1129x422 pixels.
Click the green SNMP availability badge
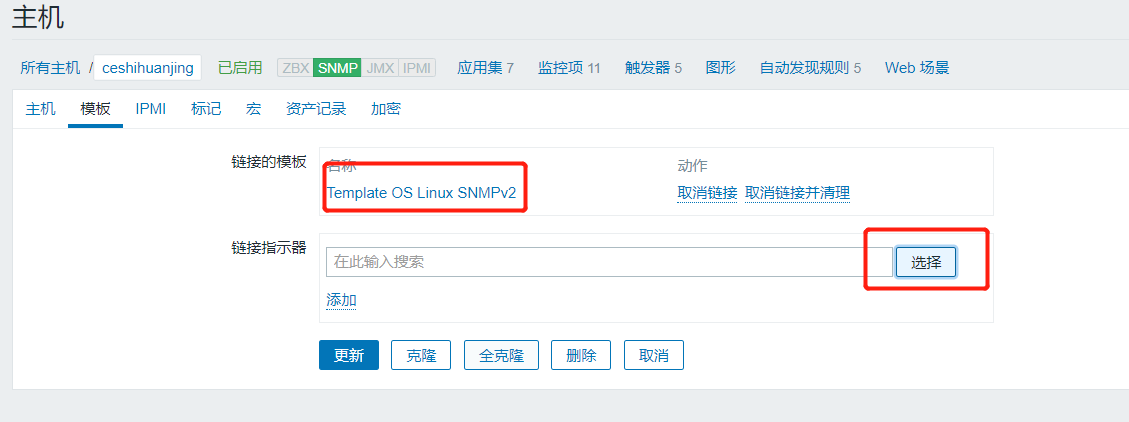[x=337, y=68]
